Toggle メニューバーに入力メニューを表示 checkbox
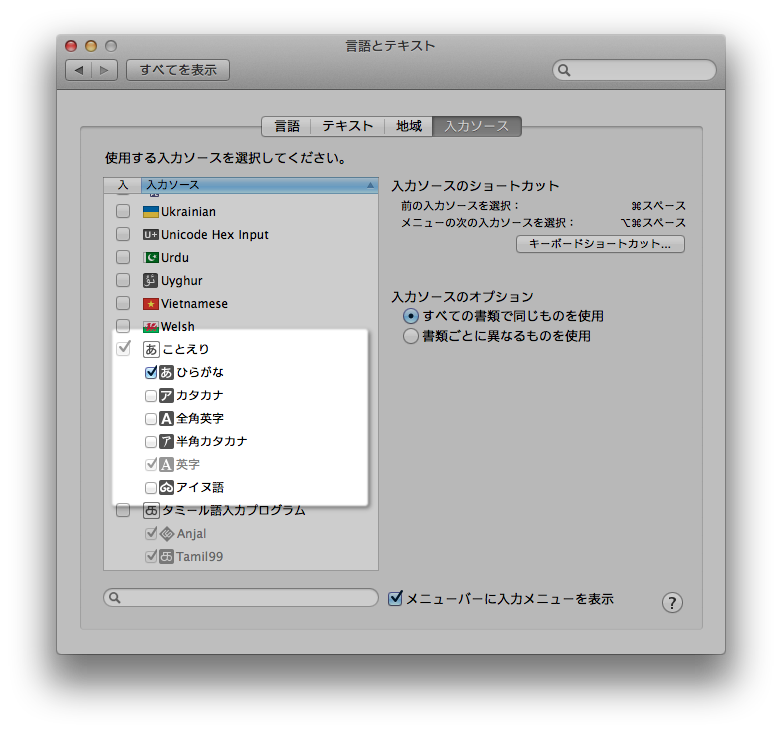The height and width of the screenshot is (733, 782). [395, 598]
